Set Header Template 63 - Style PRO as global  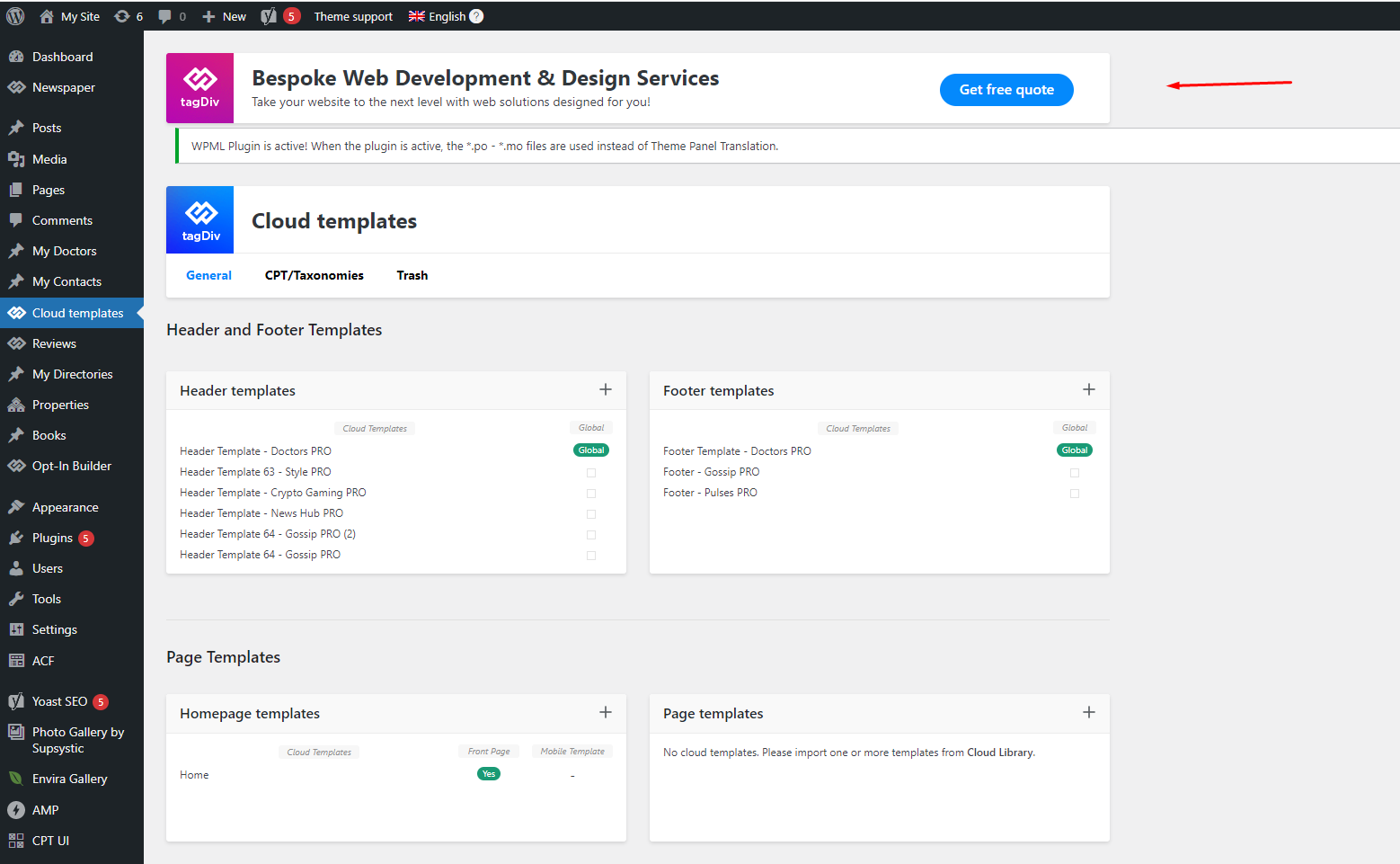(591, 473)
